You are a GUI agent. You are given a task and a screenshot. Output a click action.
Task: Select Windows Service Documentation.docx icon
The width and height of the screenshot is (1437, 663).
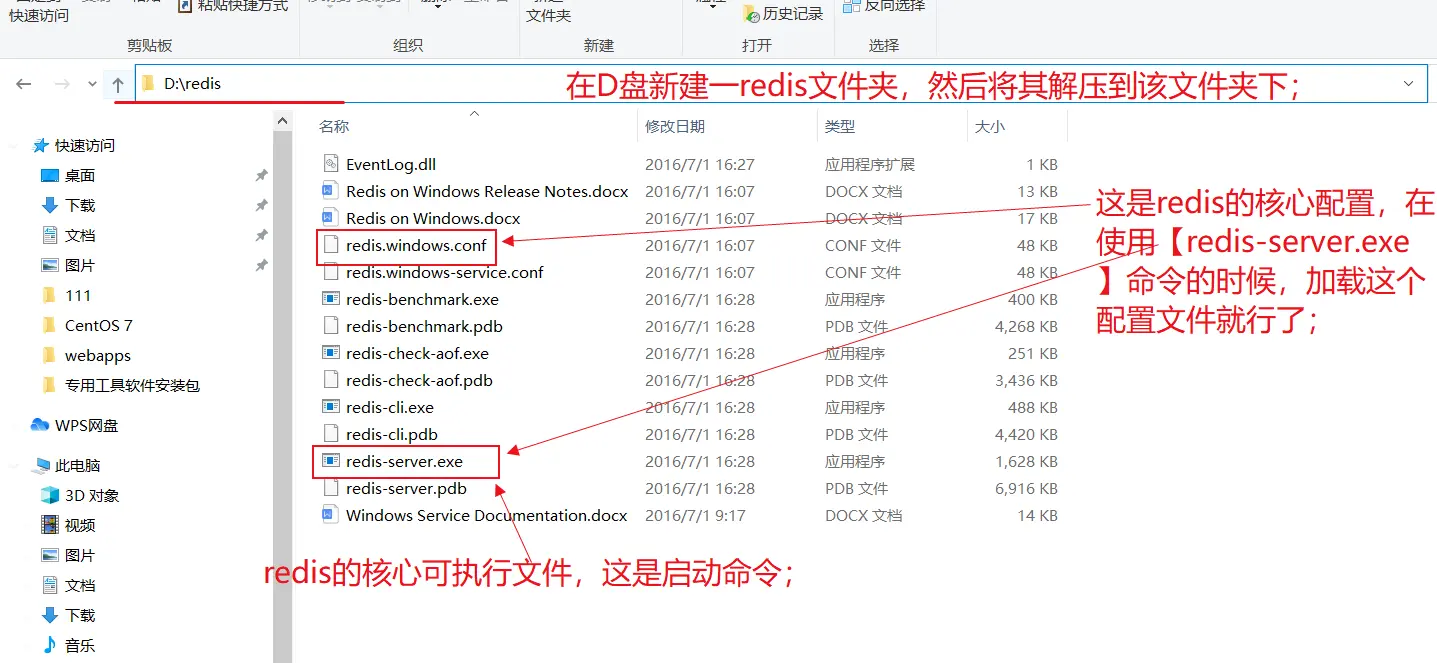tap(331, 515)
